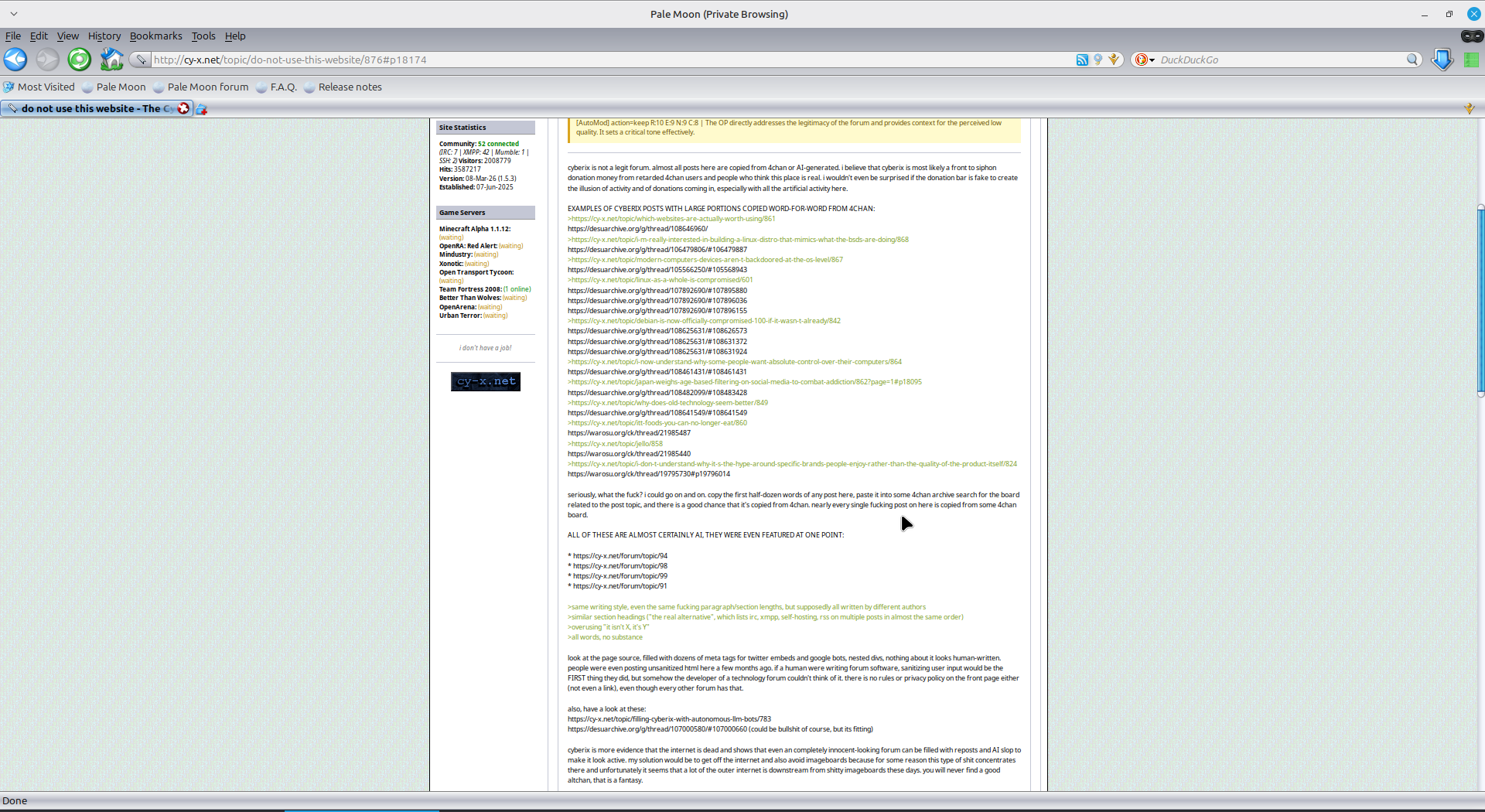Click the 'i don't have a job!' sidebar text
Screen dimensions: 1485x812
[x=486, y=348]
